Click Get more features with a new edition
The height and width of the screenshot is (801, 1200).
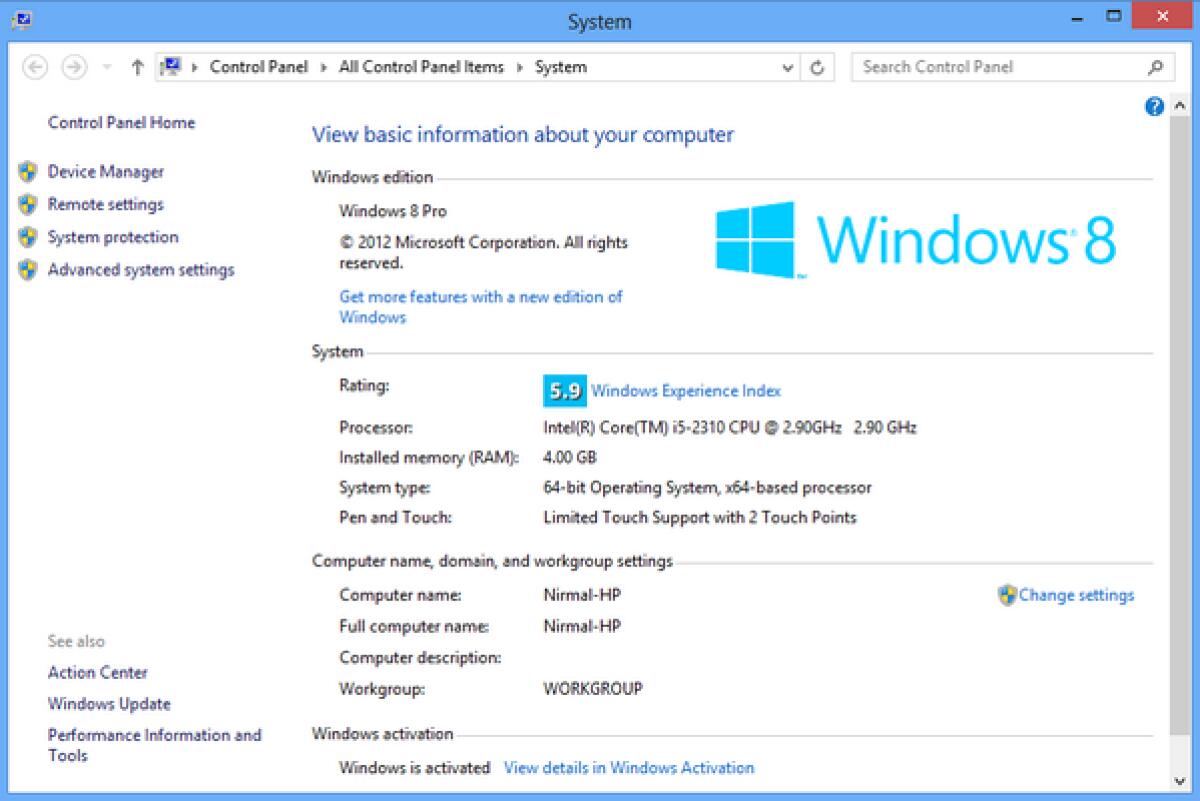pyautogui.click(x=480, y=297)
